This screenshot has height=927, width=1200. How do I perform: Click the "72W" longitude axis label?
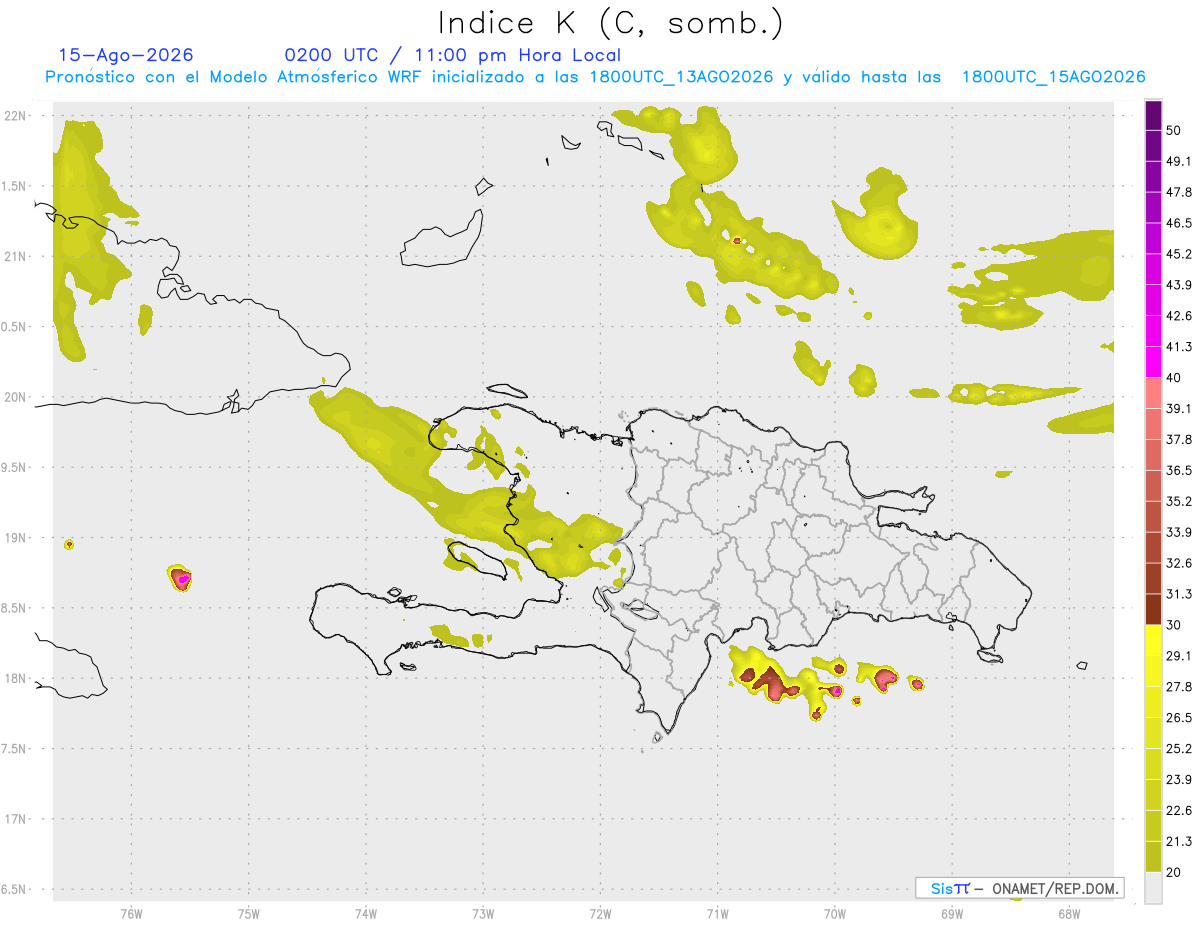pos(600,913)
